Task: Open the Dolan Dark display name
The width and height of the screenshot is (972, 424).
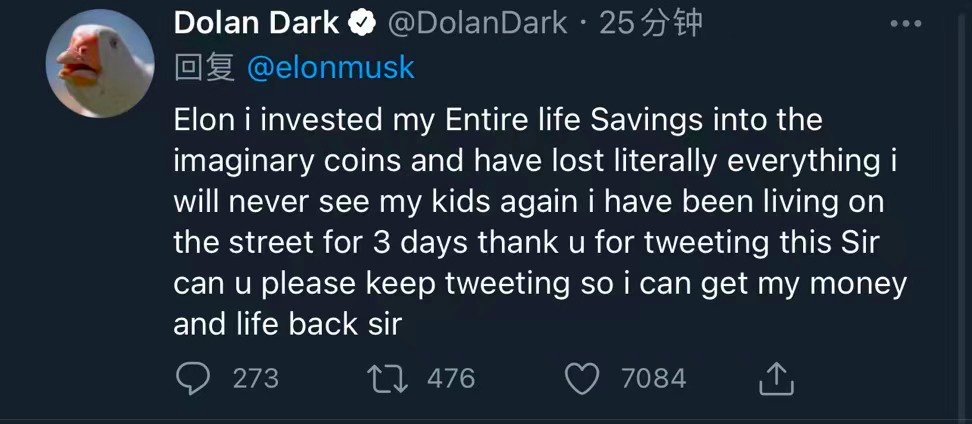Action: pyautogui.click(x=256, y=24)
